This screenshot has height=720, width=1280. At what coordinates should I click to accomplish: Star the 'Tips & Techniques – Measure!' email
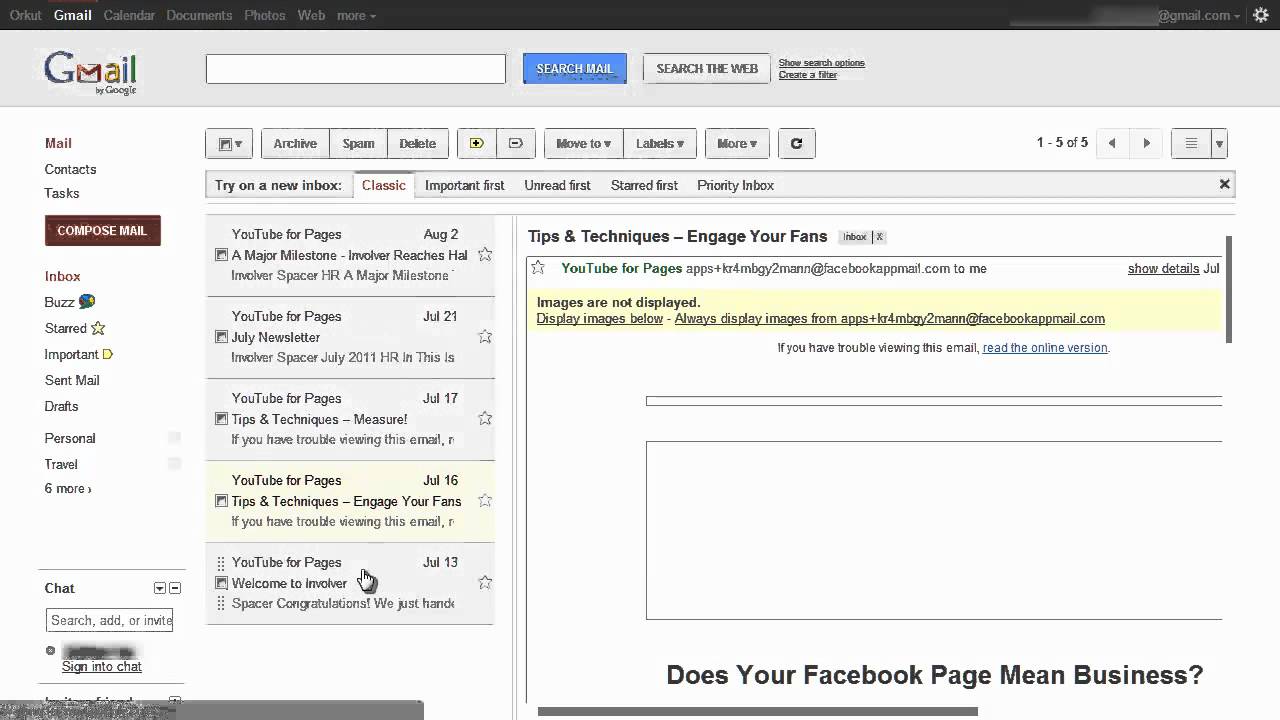(485, 418)
